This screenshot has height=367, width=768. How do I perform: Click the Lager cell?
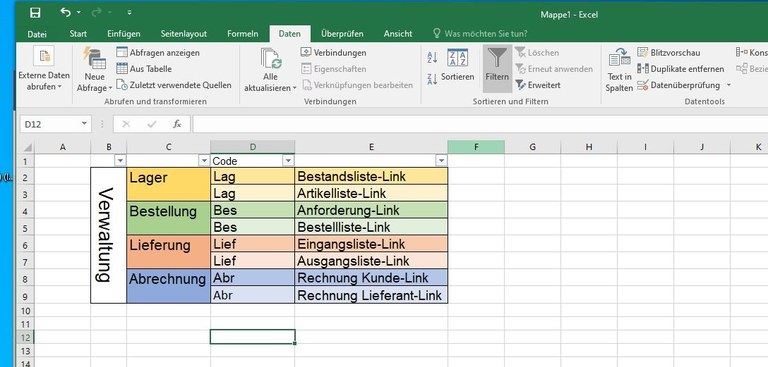(168, 184)
